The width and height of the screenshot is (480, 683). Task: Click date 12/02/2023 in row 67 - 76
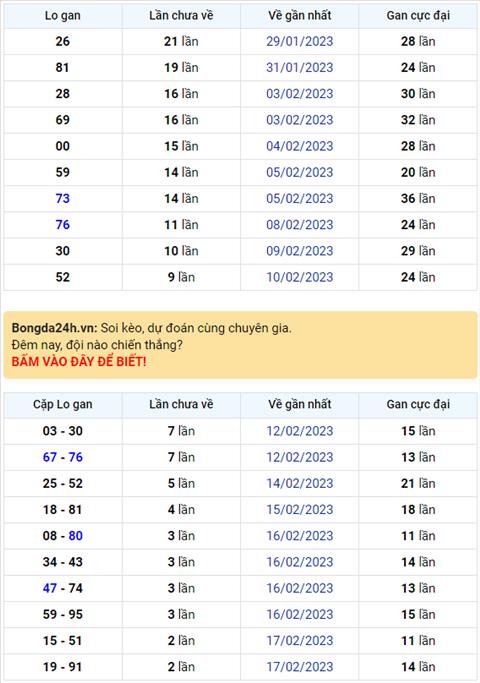(x=300, y=457)
